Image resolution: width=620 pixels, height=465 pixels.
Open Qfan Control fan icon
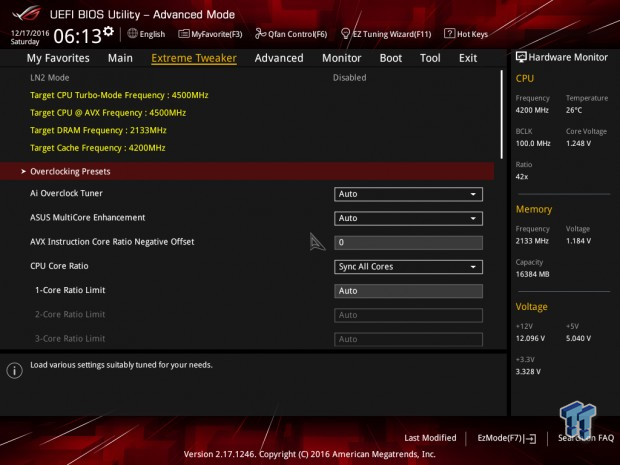[x=260, y=34]
